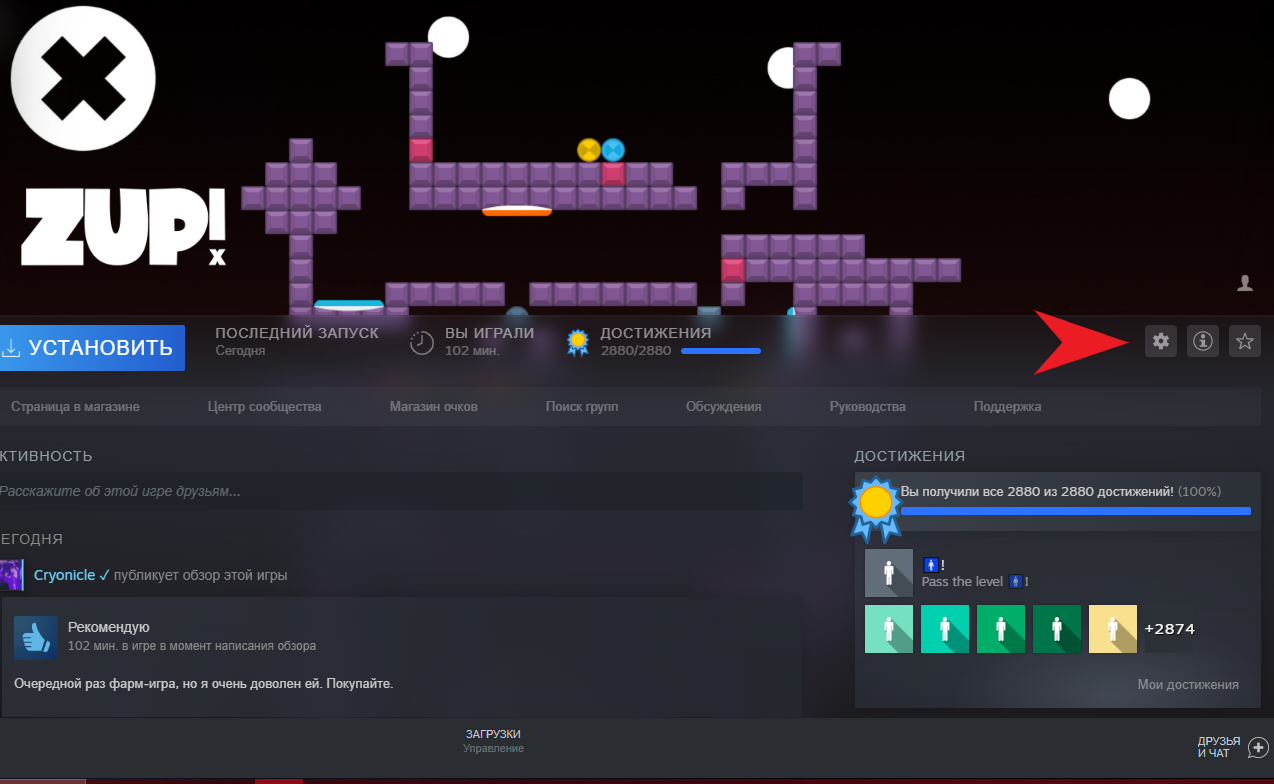This screenshot has height=784, width=1274.
Task: Click the ПОСЛЕДНИЙ ЗАПУСК Сегодня text
Action: coord(297,341)
